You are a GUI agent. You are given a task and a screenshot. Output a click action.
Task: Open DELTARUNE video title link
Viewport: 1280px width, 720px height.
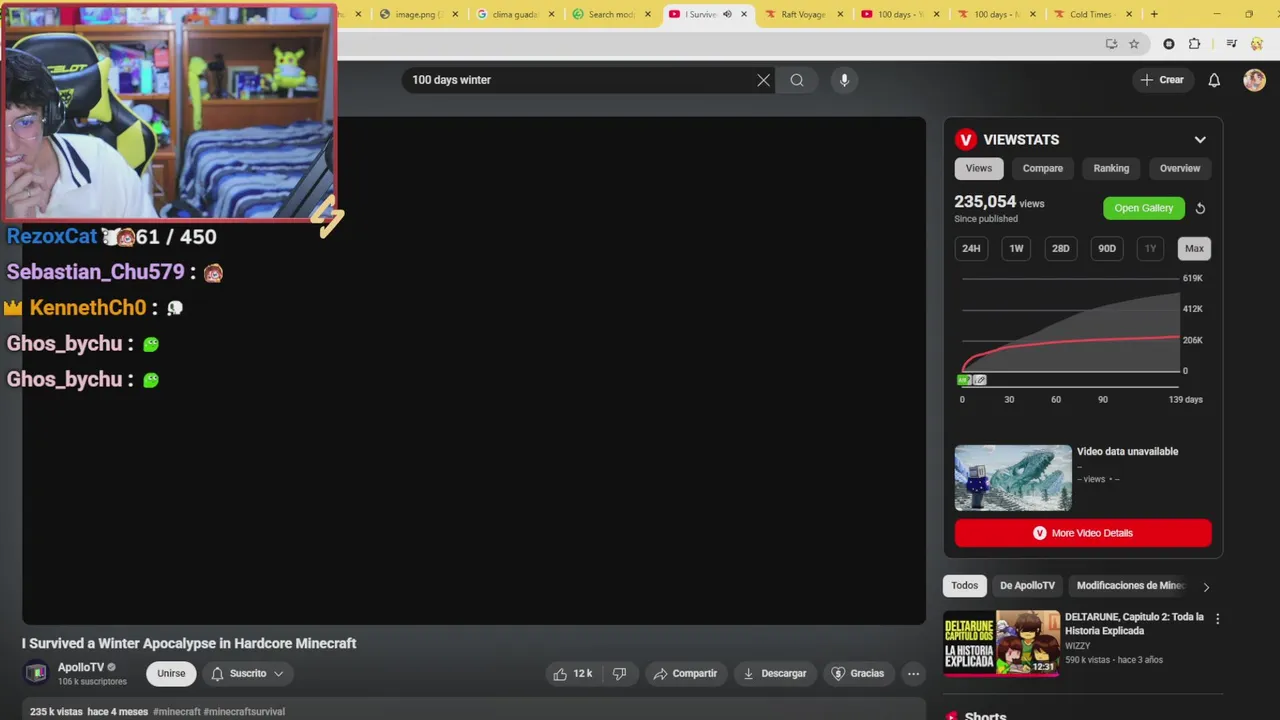[x=1134, y=624]
